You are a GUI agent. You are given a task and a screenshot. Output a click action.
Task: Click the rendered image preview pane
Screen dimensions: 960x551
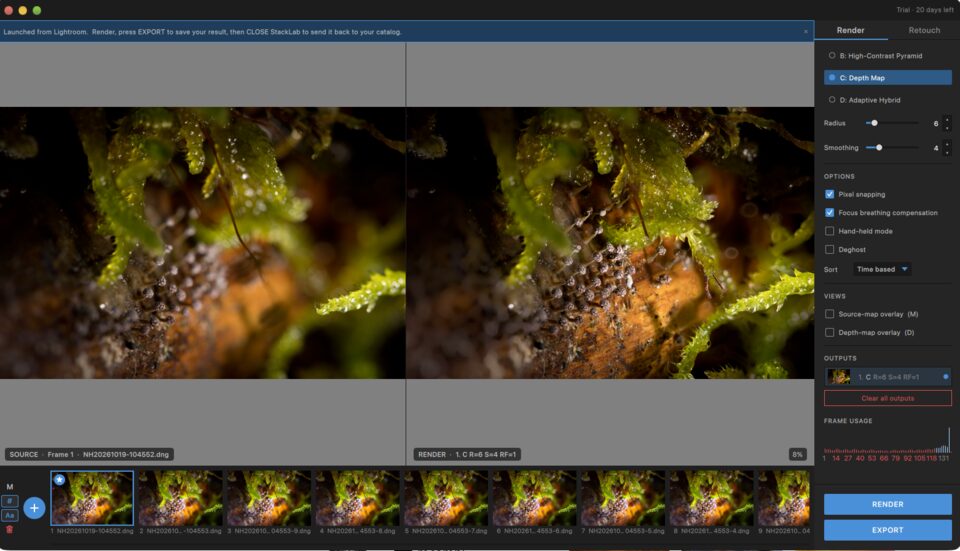[610, 243]
